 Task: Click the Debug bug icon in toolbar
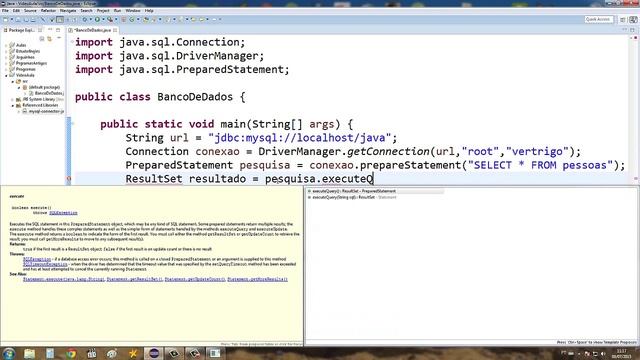click(84, 20)
